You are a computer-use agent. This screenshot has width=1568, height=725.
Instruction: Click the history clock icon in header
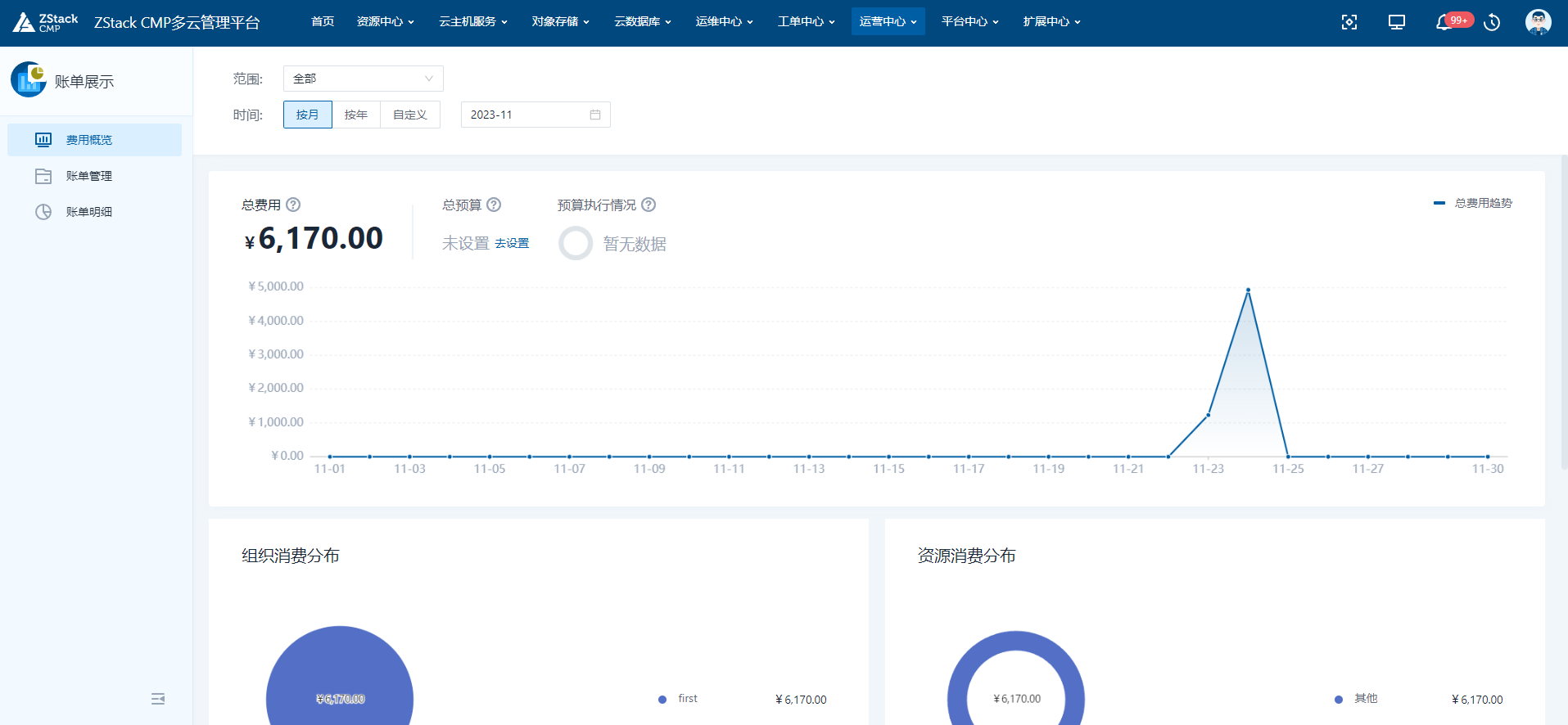click(1492, 22)
